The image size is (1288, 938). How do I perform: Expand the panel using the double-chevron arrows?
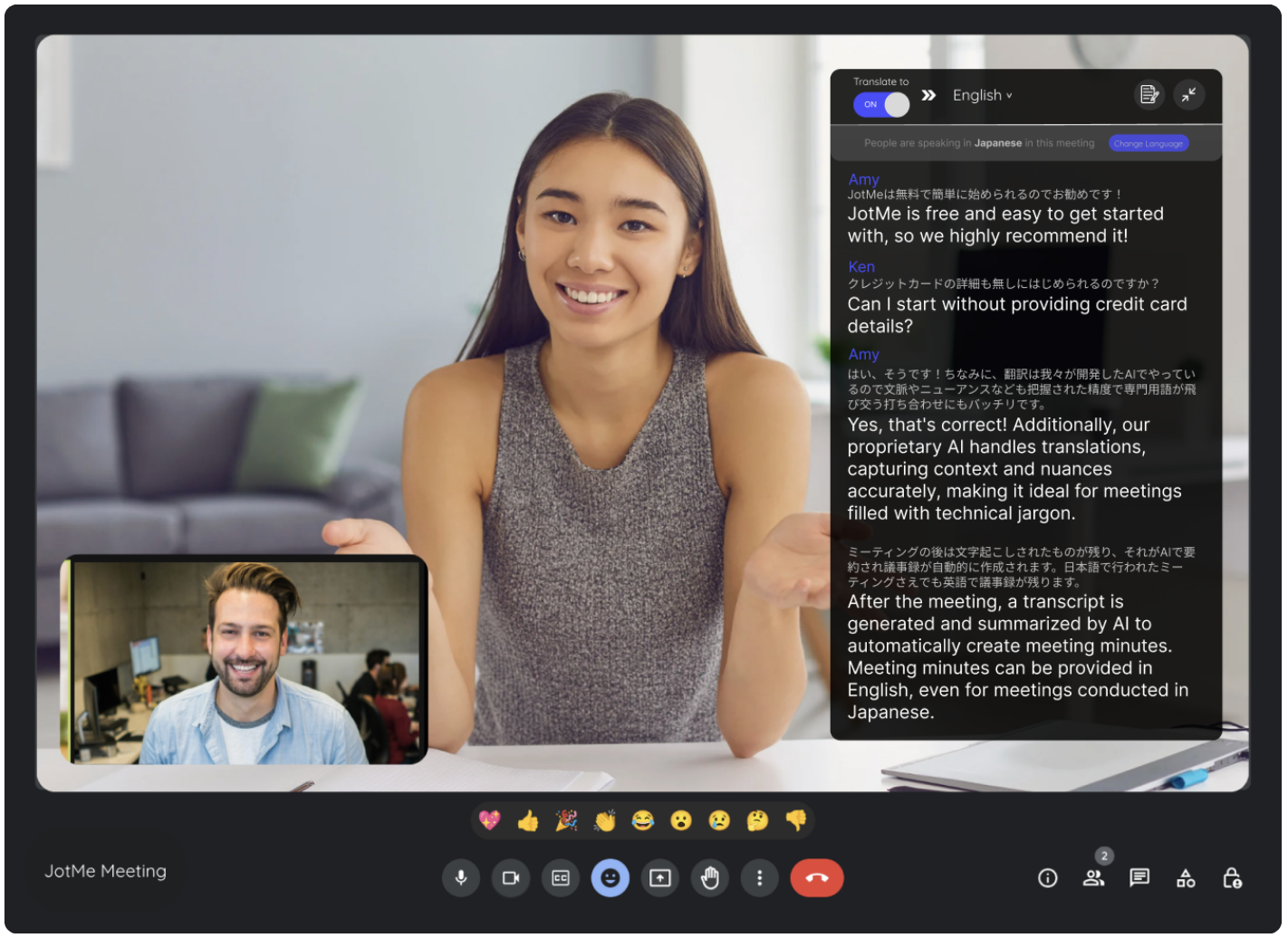click(x=928, y=94)
